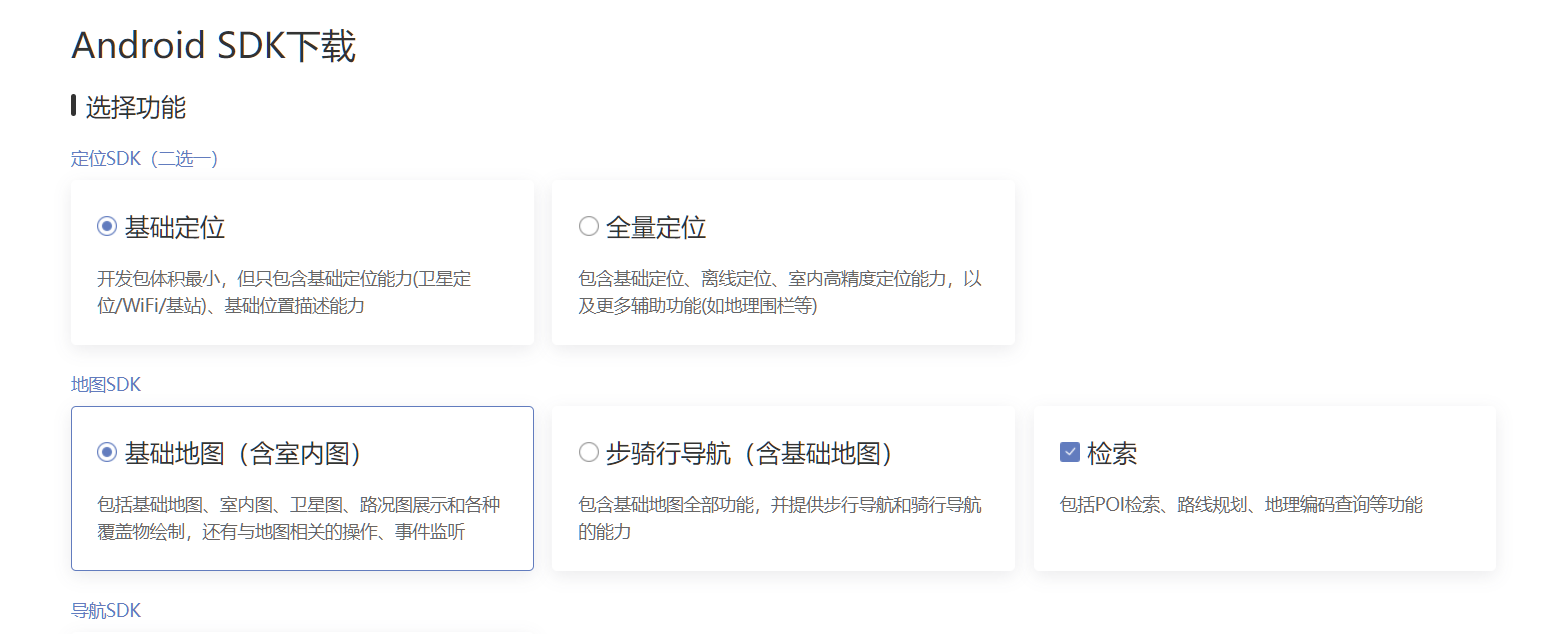Viewport: 1565px width, 634px height.
Task: Click the 导航SDK section label
Action: click(107, 610)
